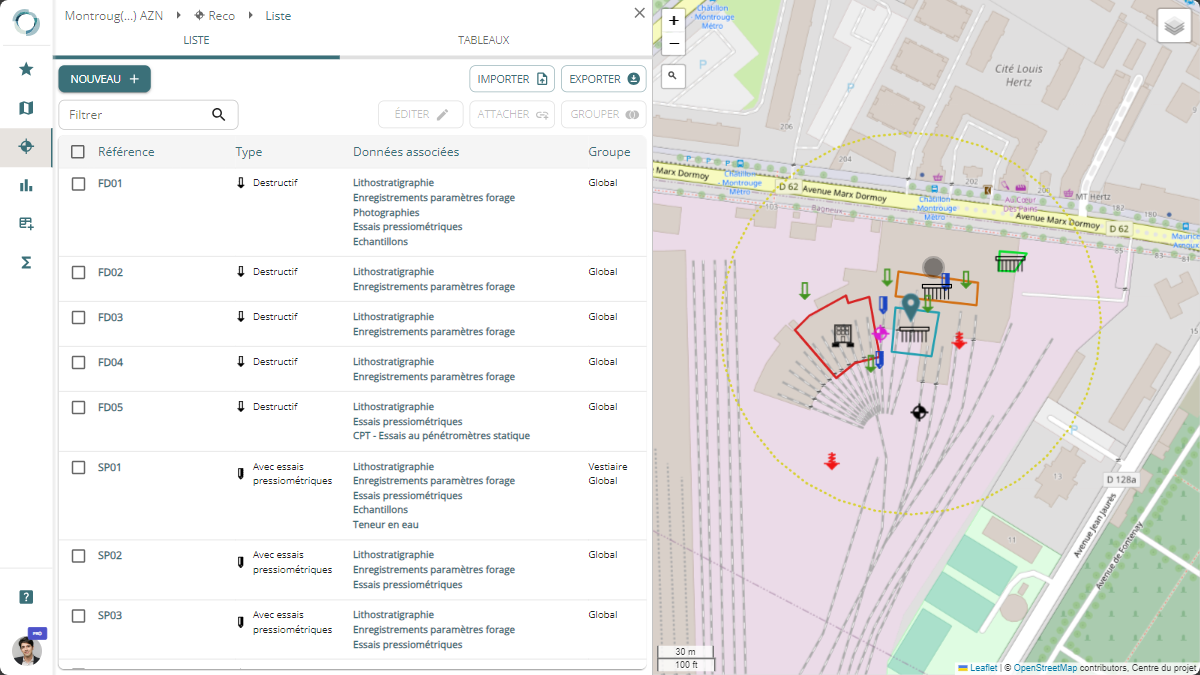This screenshot has height=675, width=1200.
Task: Open the favorites star in sidebar
Action: pyautogui.click(x=26, y=69)
